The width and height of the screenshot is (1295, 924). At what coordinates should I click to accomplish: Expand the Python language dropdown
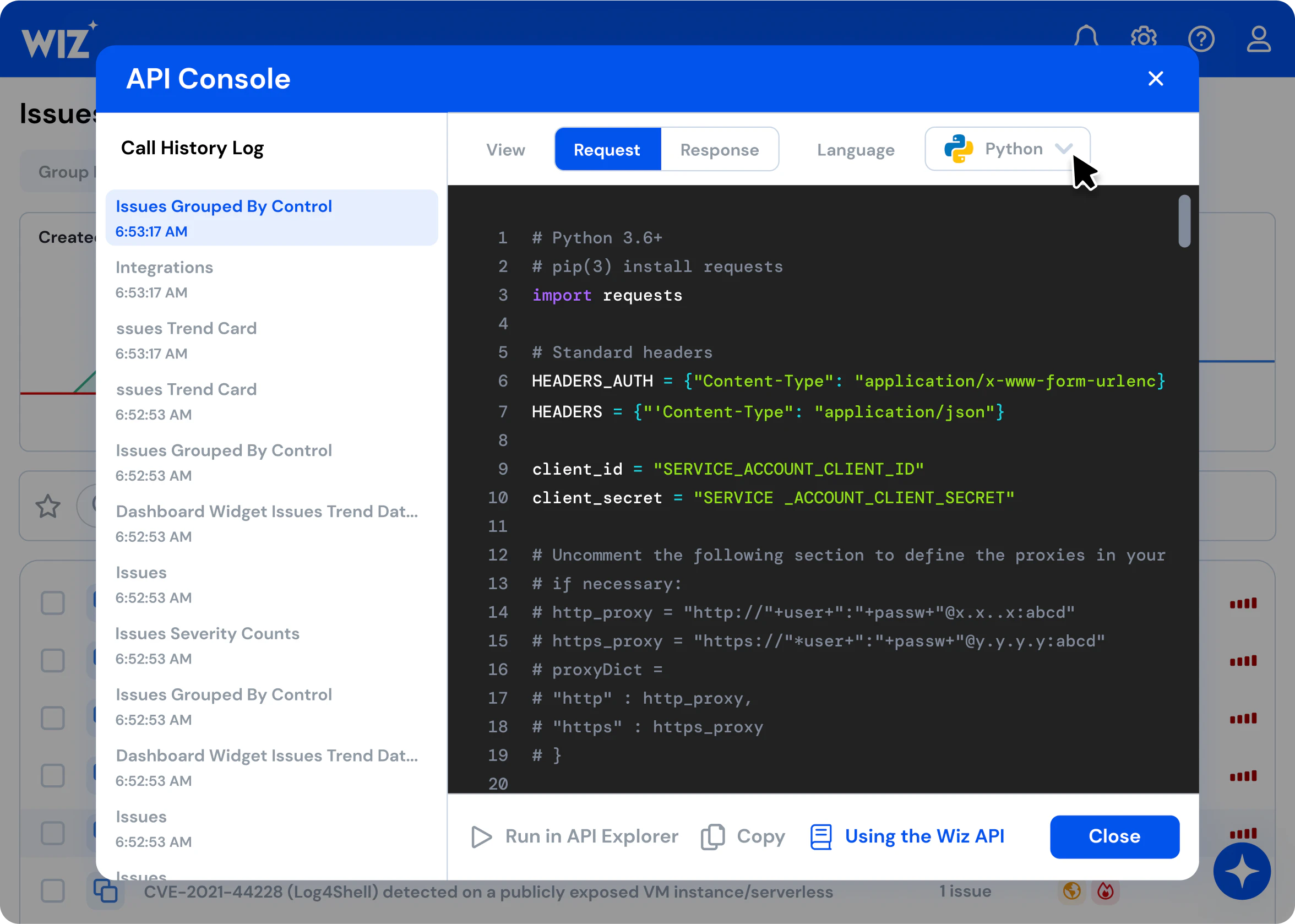pos(1066,148)
